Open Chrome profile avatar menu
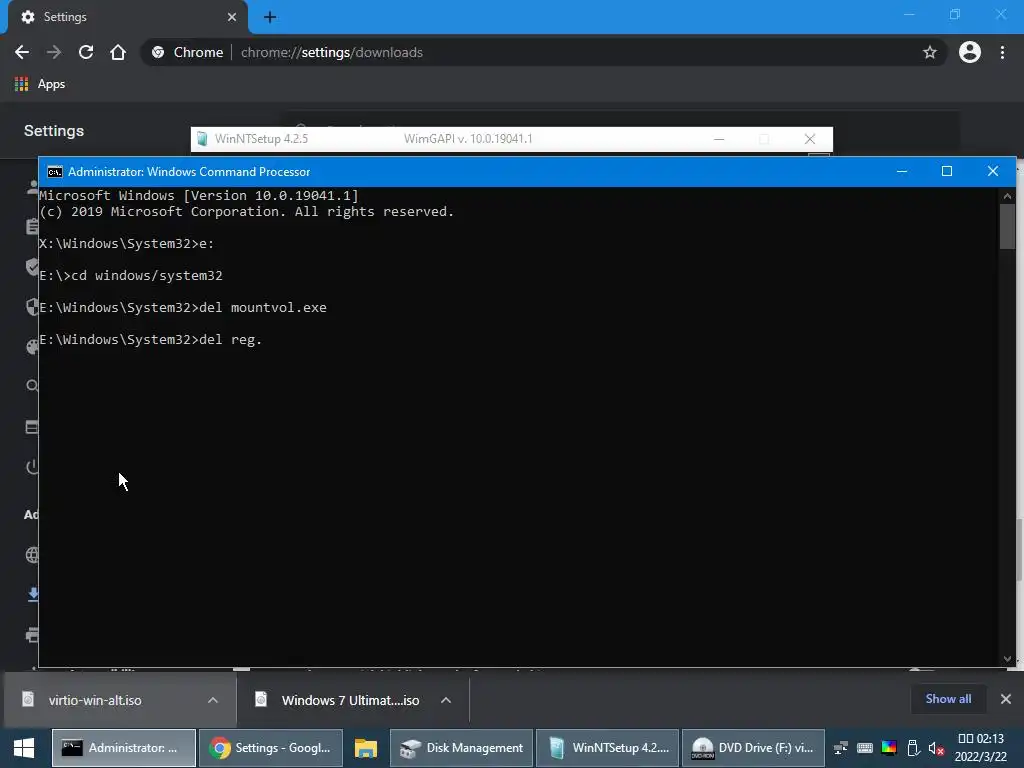This screenshot has width=1024, height=768. pos(970,52)
